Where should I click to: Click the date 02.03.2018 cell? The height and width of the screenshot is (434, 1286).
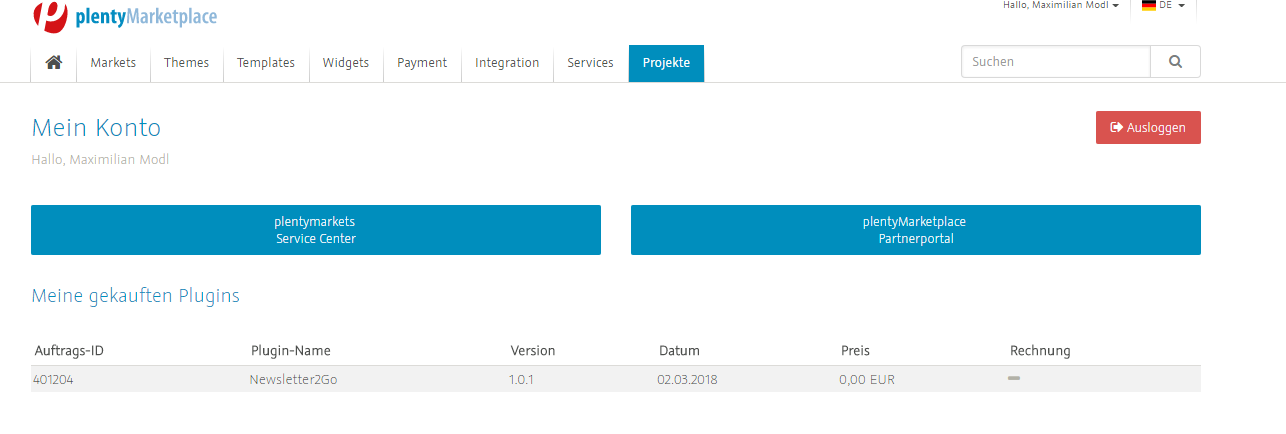pyautogui.click(x=687, y=379)
